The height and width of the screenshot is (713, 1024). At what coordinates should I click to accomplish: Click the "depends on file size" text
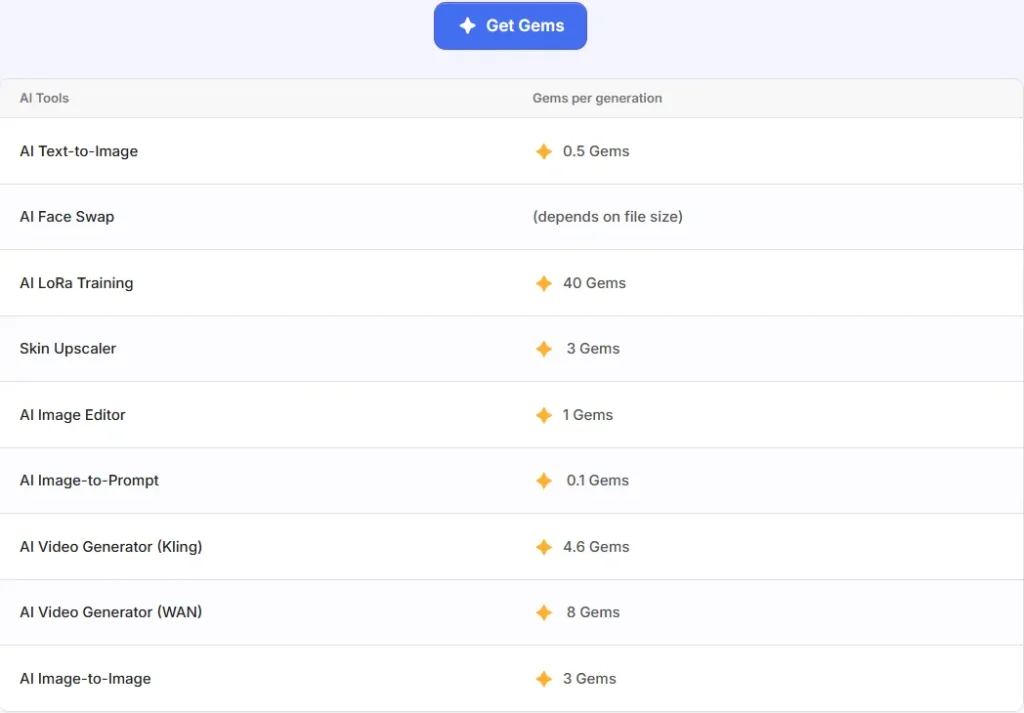pos(608,217)
